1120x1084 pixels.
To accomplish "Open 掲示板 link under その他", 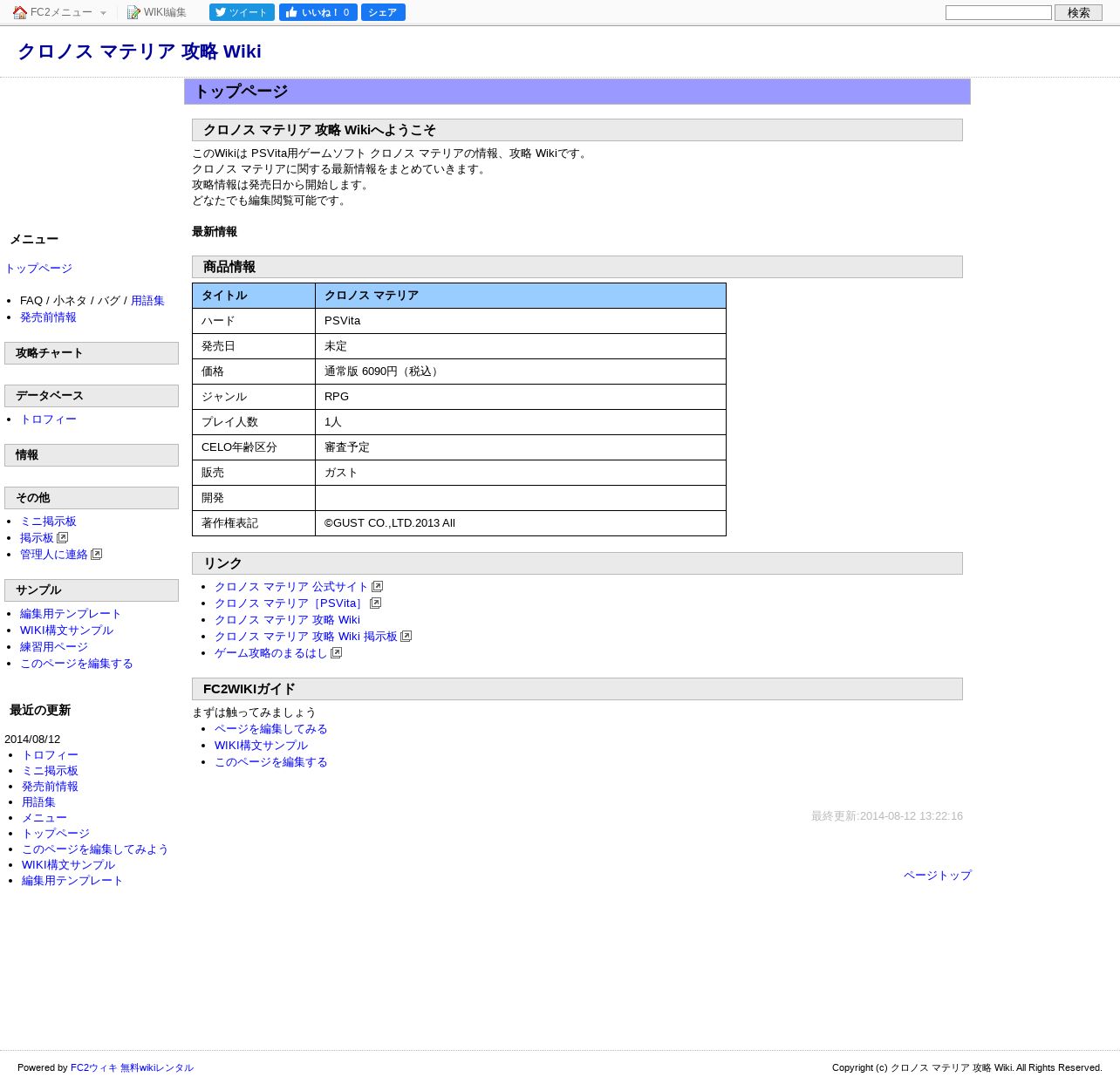I will pyautogui.click(x=37, y=538).
